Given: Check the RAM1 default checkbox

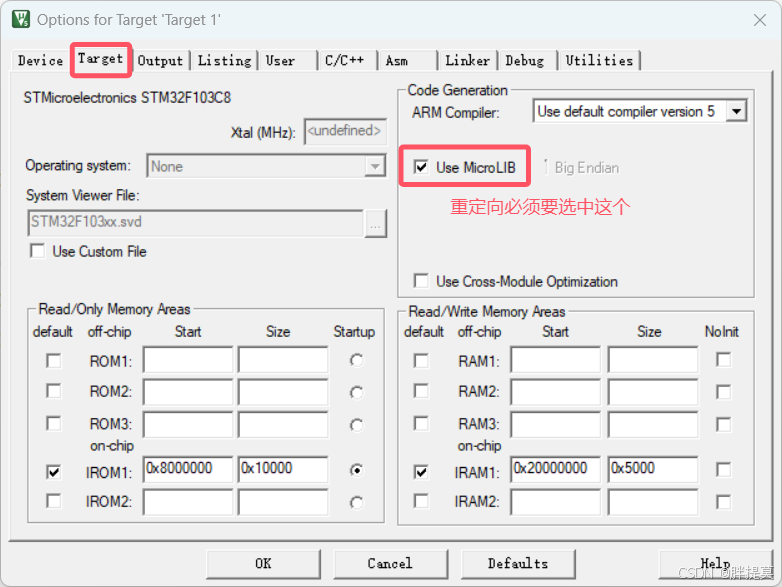Looking at the screenshot, I should 421,361.
